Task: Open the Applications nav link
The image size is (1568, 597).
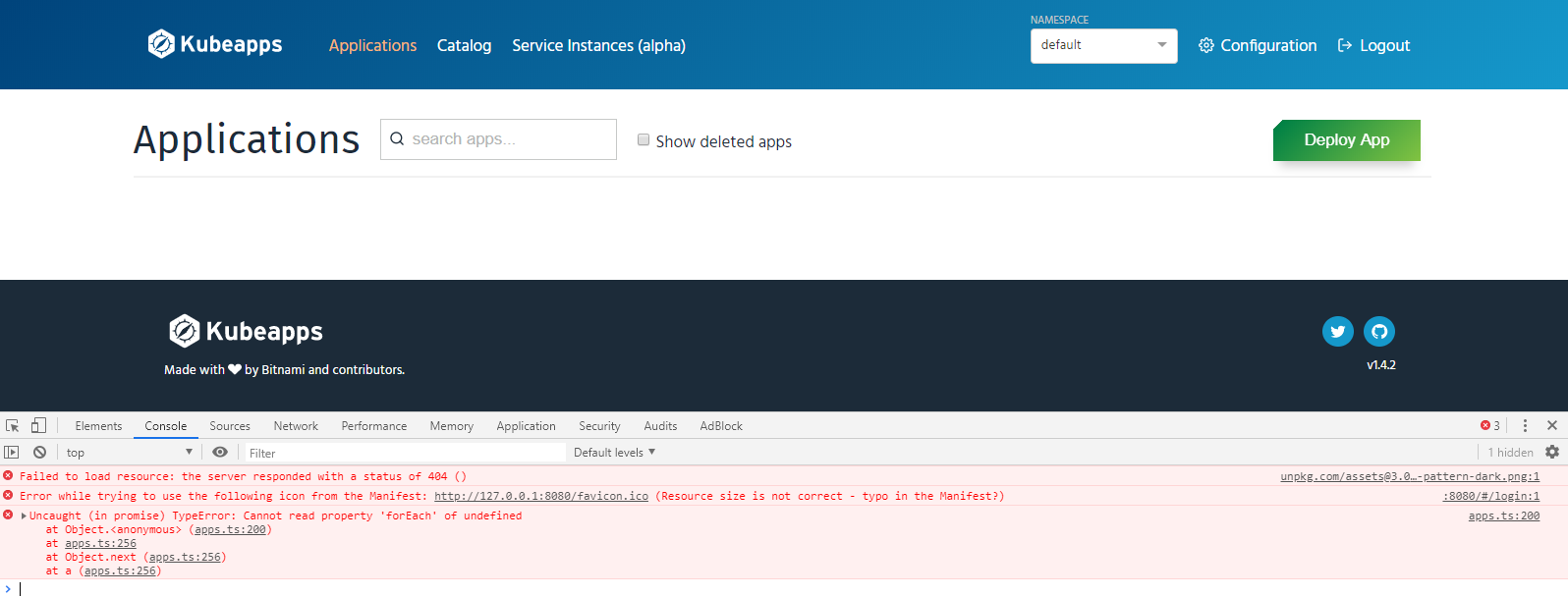Action: (372, 45)
